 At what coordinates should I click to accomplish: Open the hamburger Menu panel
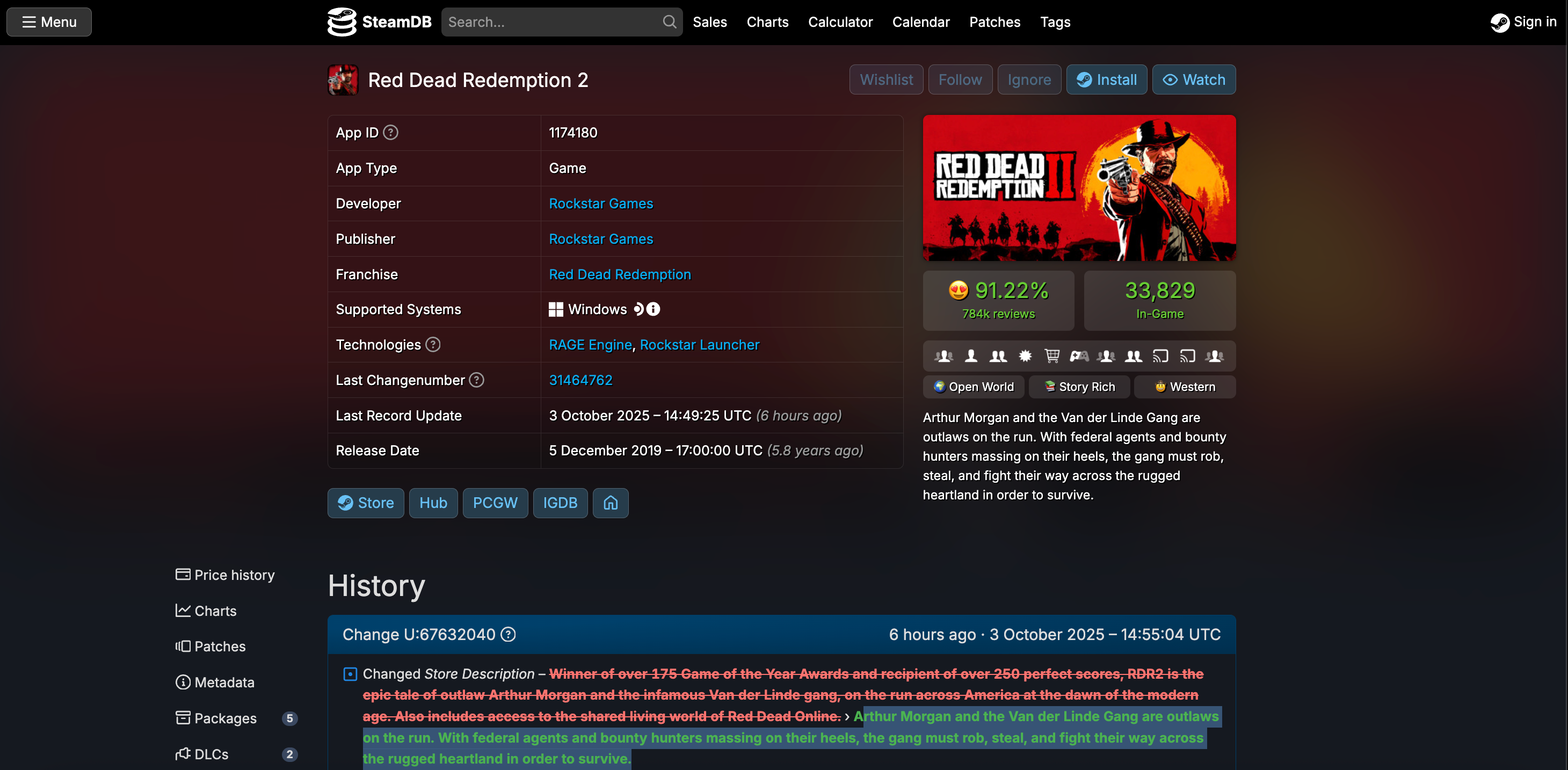pyautogui.click(x=48, y=21)
